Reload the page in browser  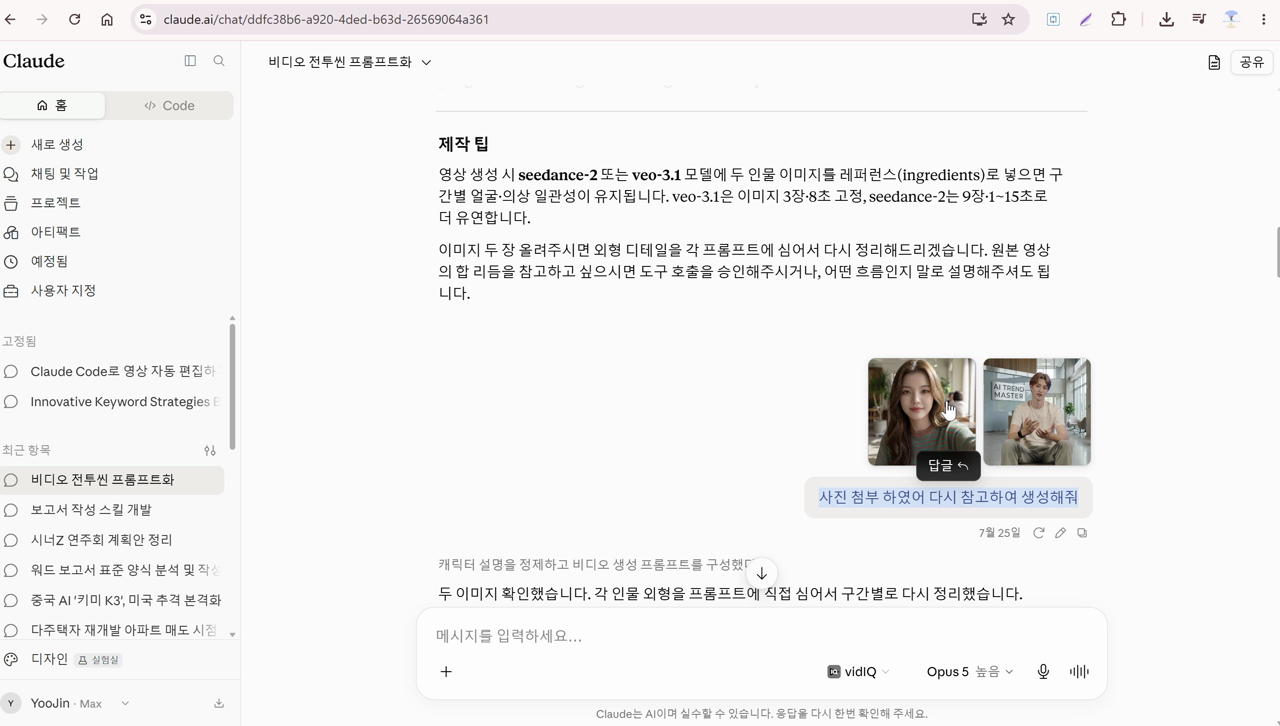coord(74,19)
